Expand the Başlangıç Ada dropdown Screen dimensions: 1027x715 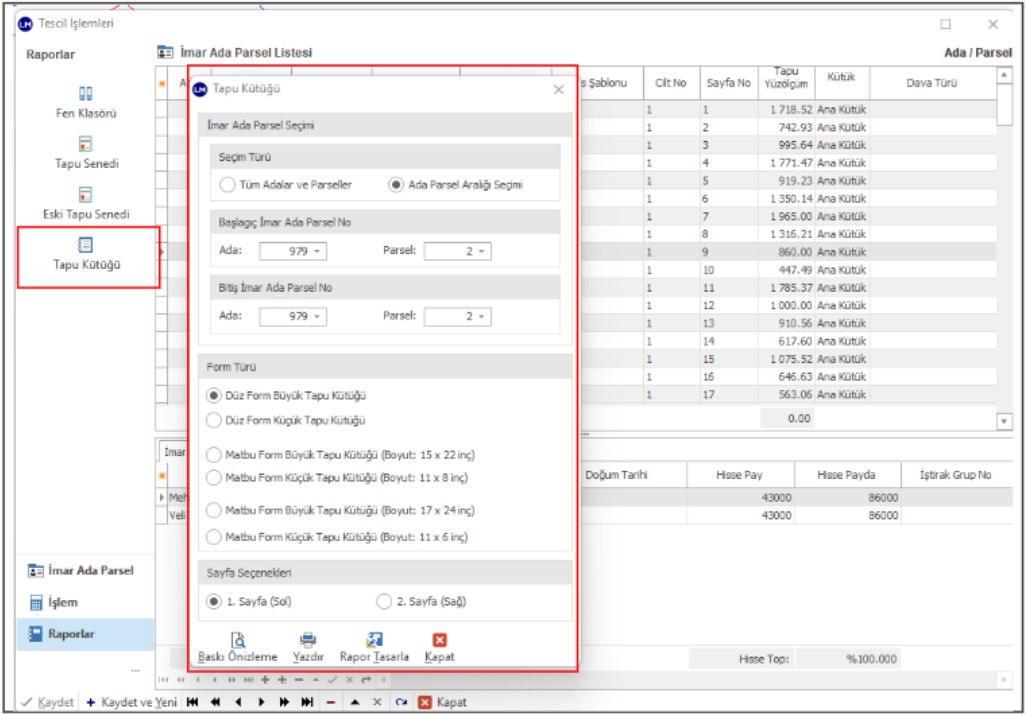[318, 252]
